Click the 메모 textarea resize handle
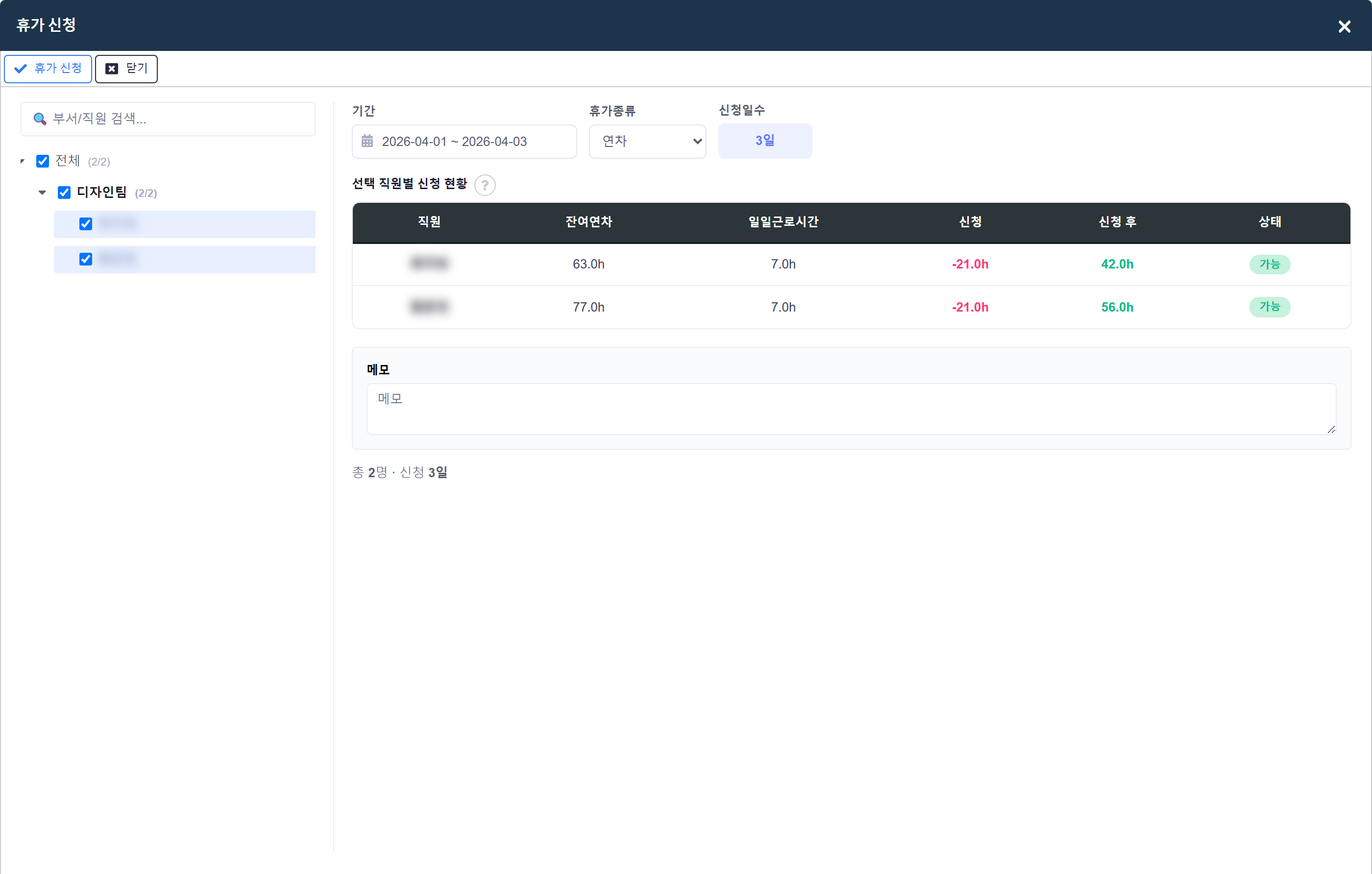This screenshot has height=874, width=1372. [x=1331, y=430]
